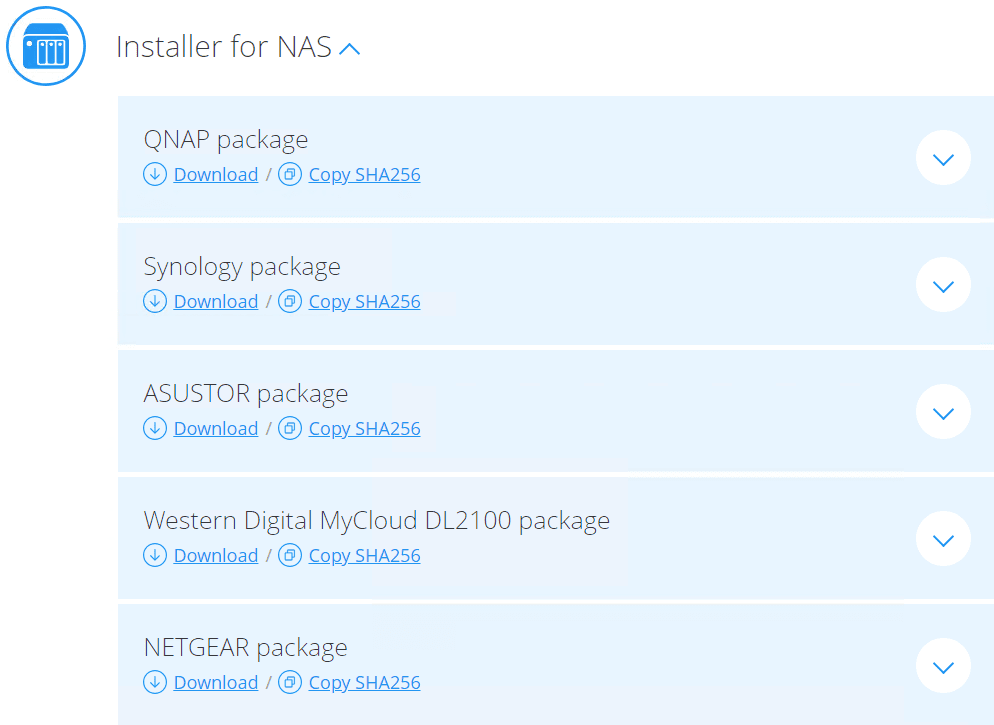Copy SHA256 for the Synology package
This screenshot has width=994, height=725.
tap(364, 301)
